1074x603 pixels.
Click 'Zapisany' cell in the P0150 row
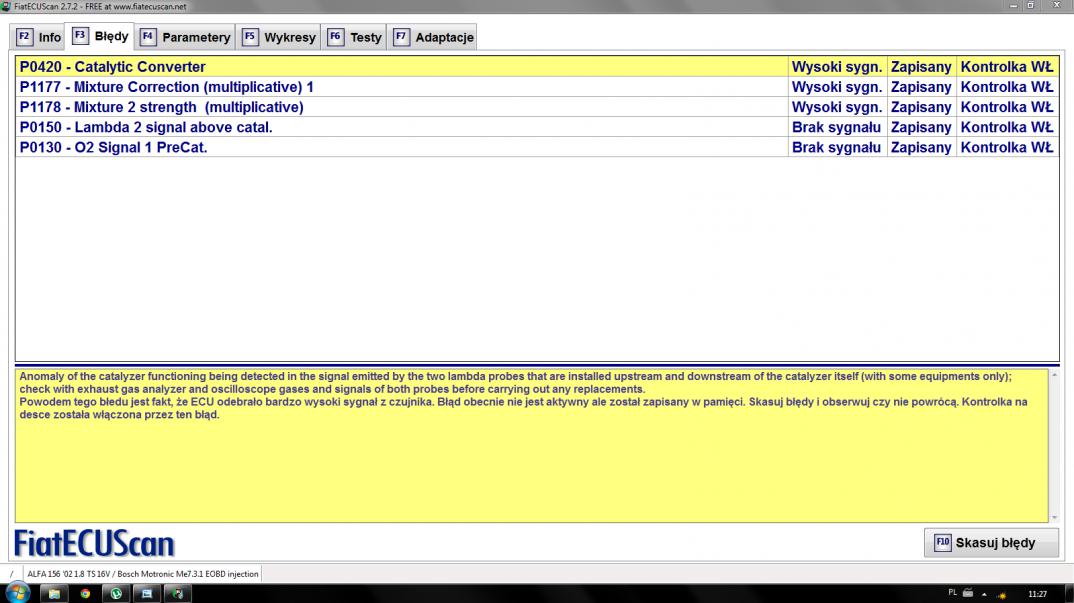coord(921,127)
